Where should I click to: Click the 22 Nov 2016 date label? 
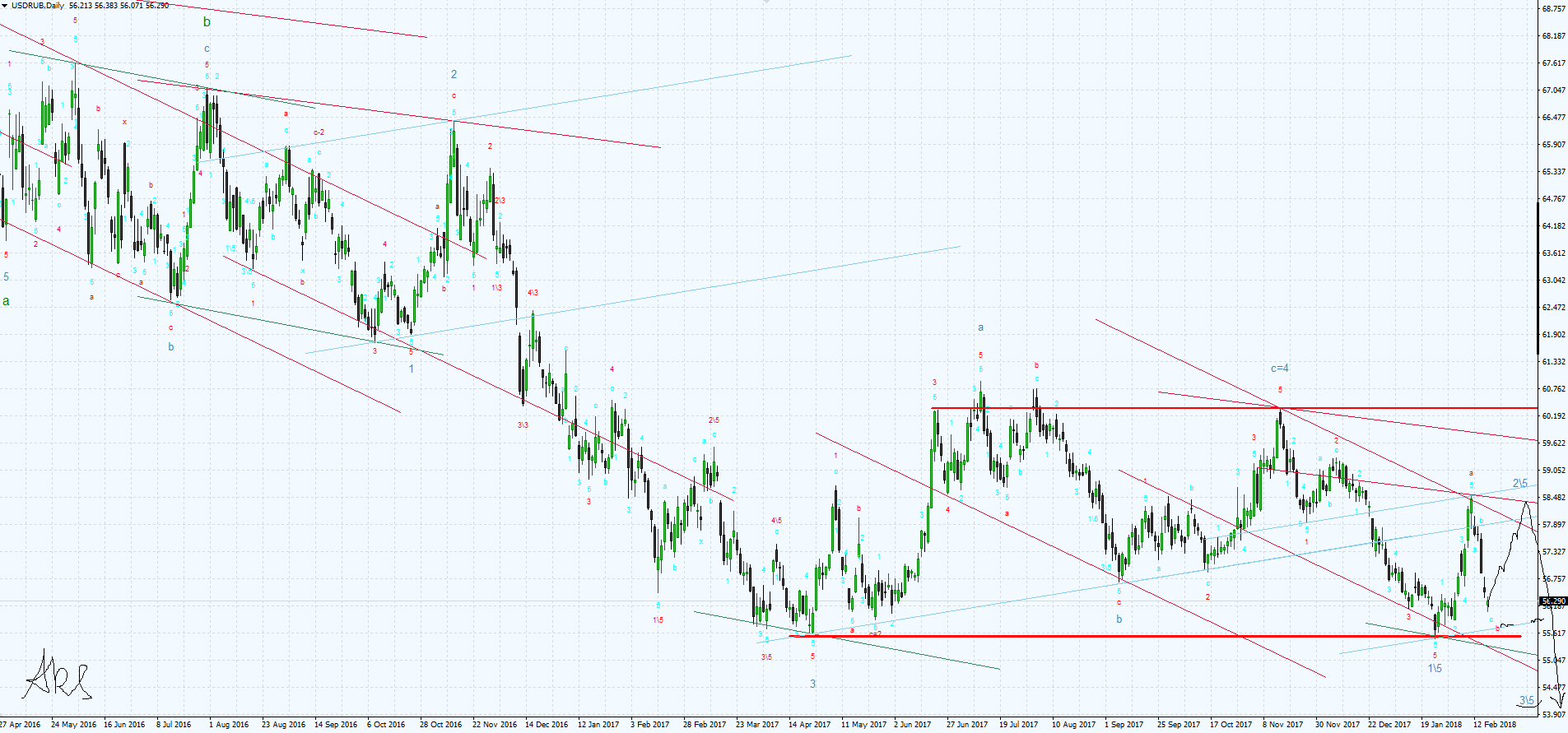point(495,725)
